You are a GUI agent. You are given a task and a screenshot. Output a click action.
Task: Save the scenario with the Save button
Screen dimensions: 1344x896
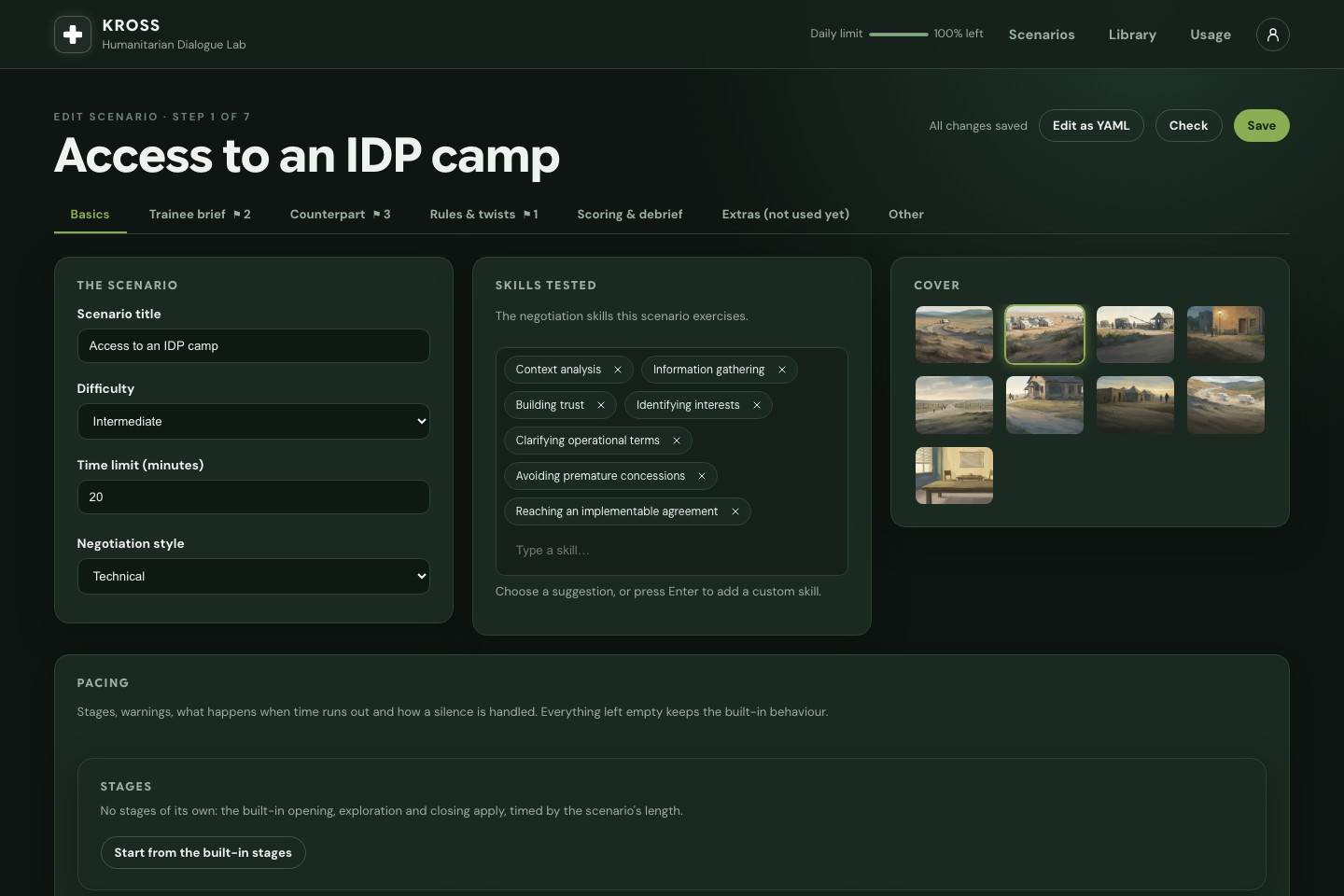1262,126
